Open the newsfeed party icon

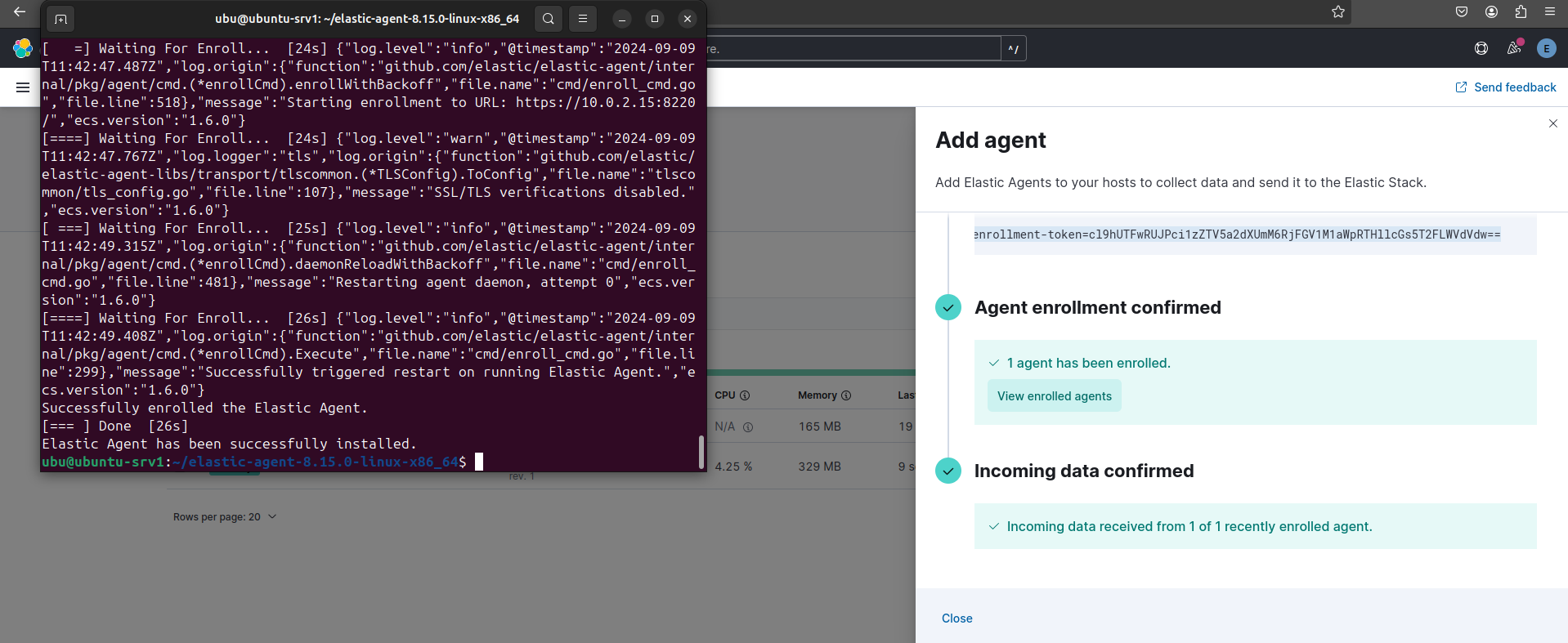click(x=1514, y=48)
